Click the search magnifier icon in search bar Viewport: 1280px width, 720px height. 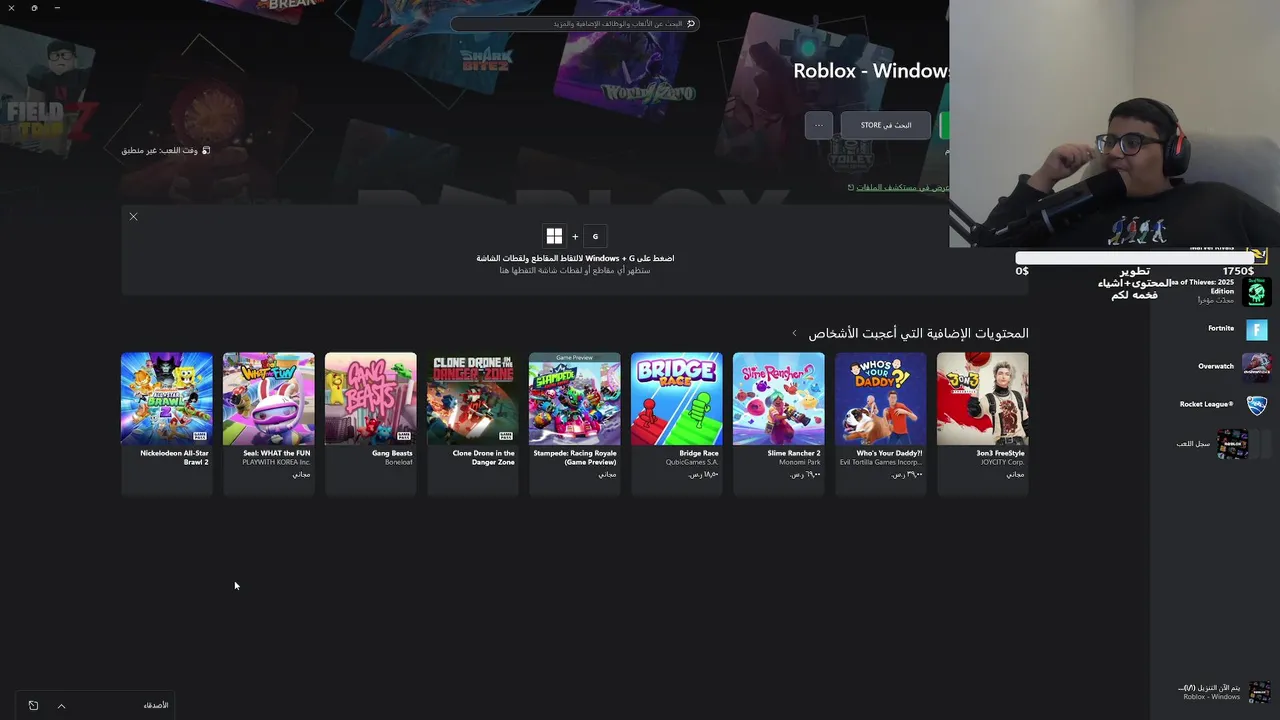click(x=691, y=23)
